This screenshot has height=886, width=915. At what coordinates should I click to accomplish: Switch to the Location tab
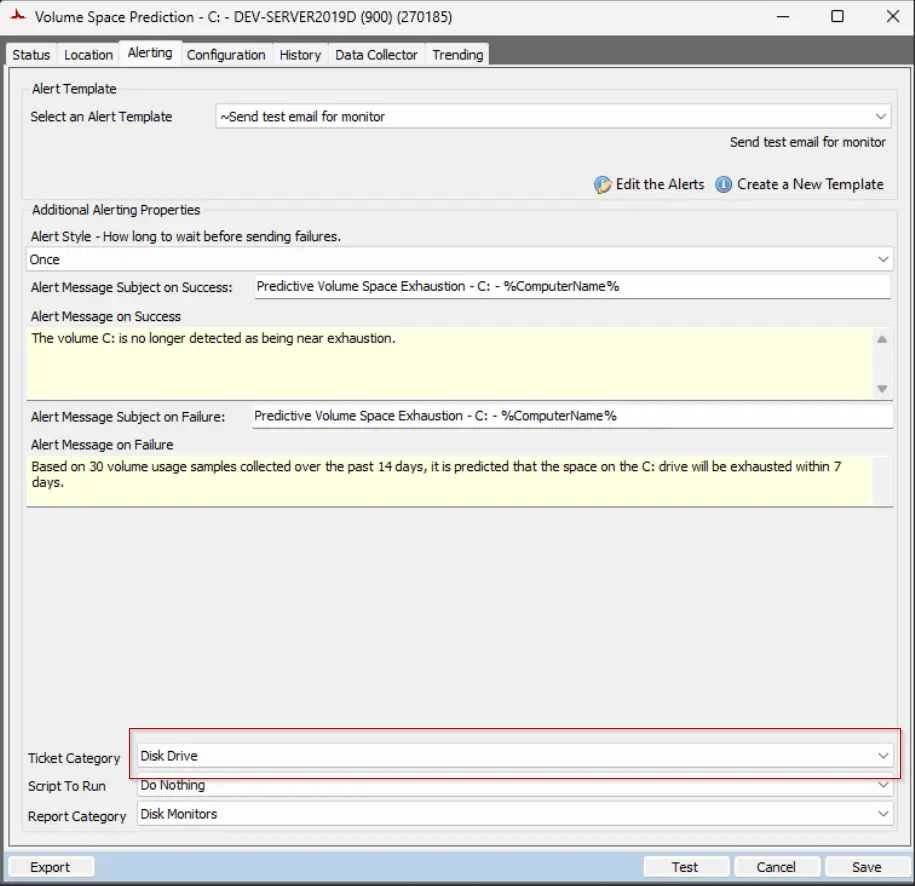pos(88,55)
